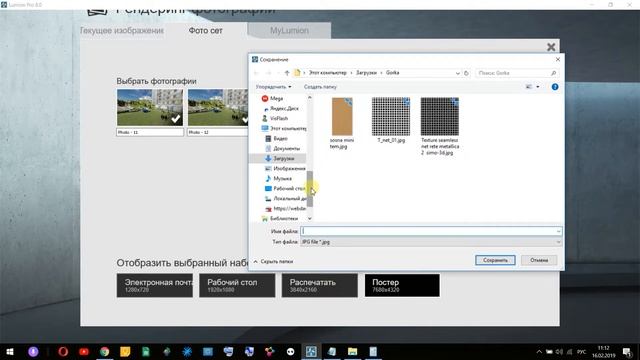Click the search magnifier in the Gorka search box
The width and height of the screenshot is (640, 360).
click(553, 73)
